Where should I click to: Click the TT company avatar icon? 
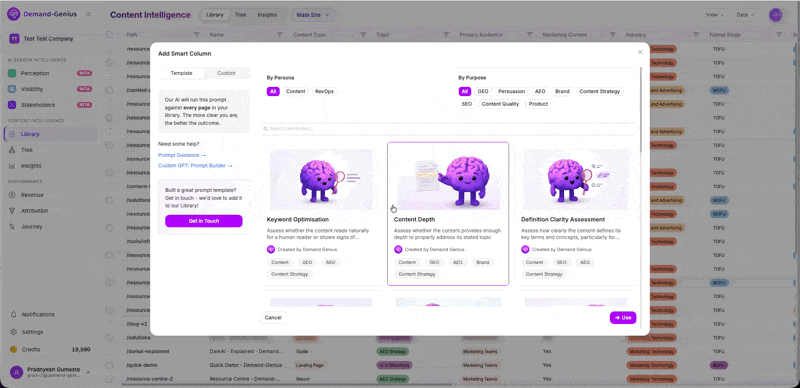tap(14, 39)
